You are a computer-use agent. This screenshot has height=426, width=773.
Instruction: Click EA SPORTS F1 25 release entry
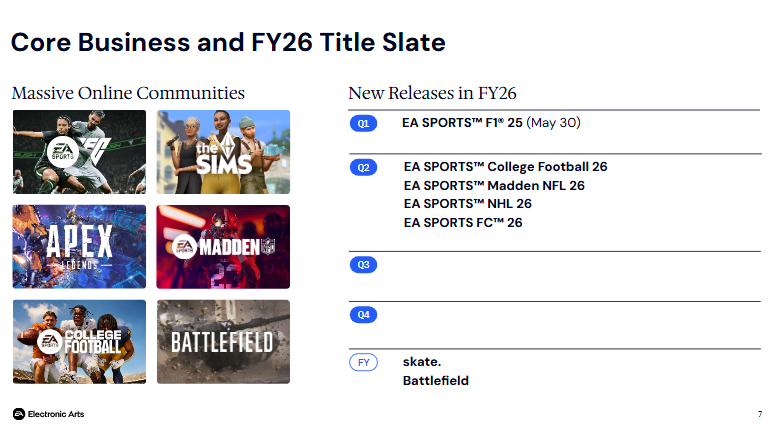click(491, 123)
